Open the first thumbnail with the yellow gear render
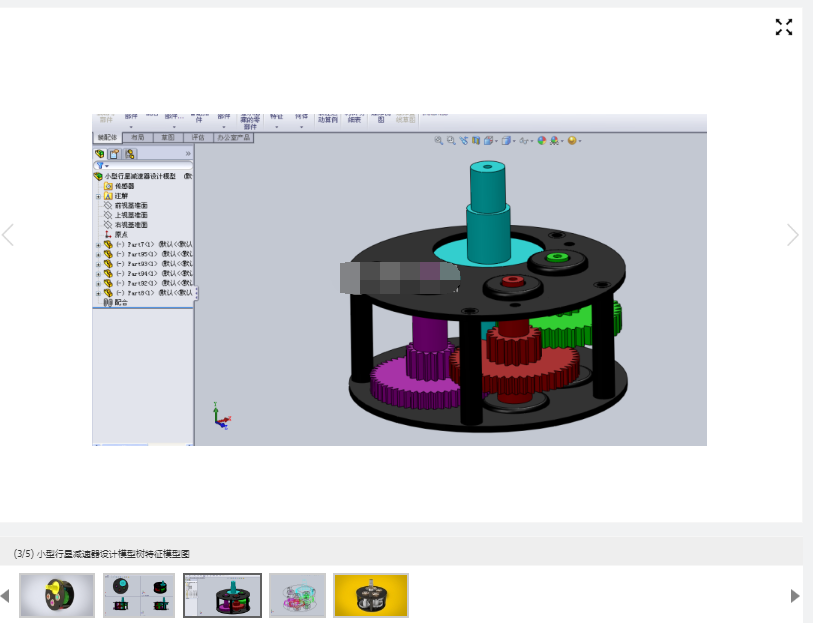The height and width of the screenshot is (623, 813). click(x=57, y=596)
